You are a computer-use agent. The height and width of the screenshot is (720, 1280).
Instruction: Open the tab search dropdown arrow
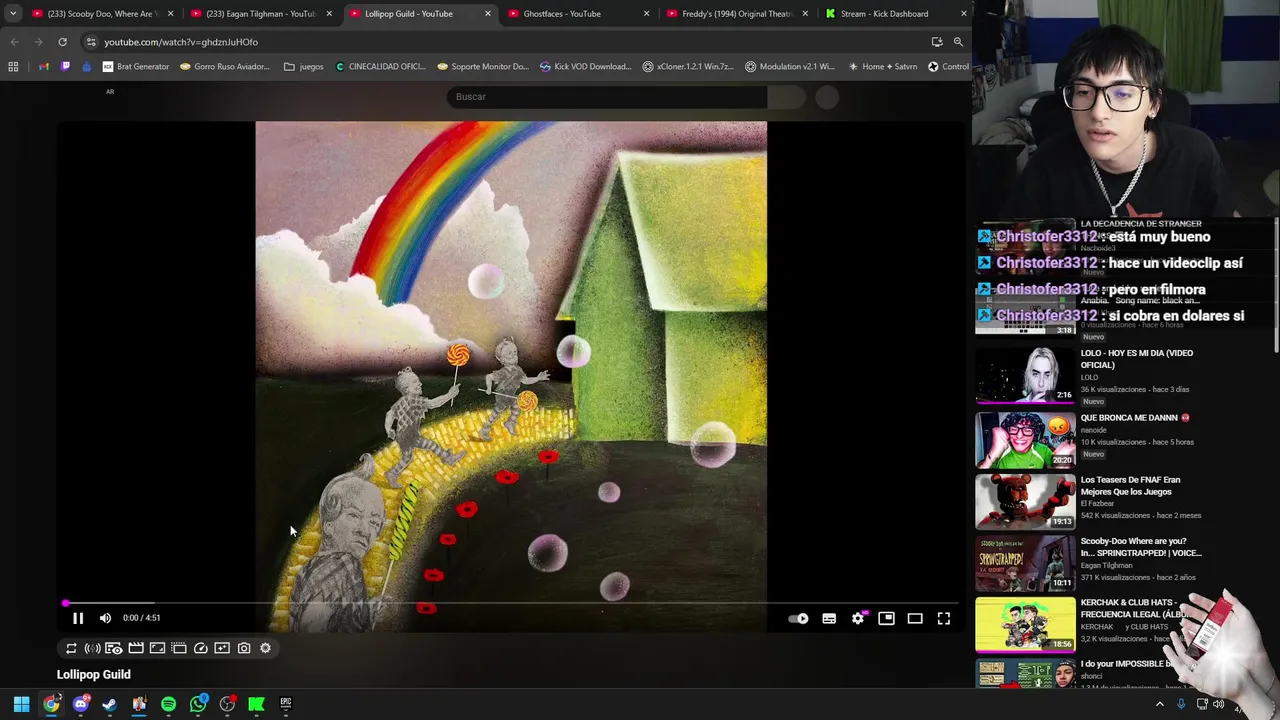click(13, 14)
